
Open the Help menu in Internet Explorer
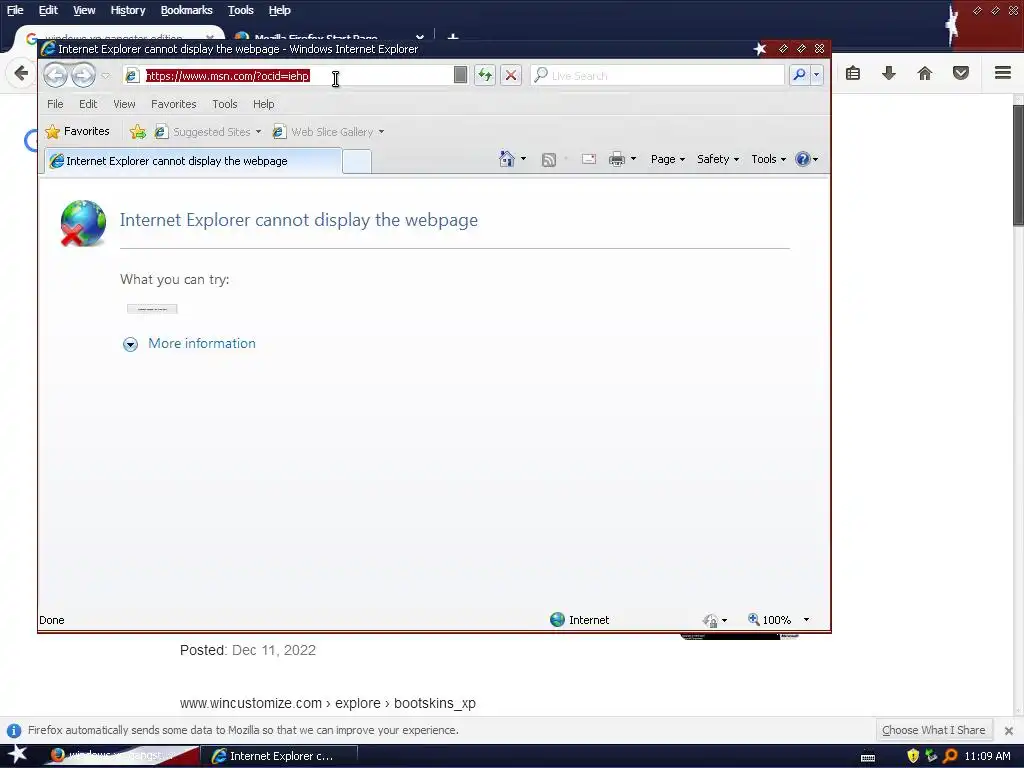(264, 104)
